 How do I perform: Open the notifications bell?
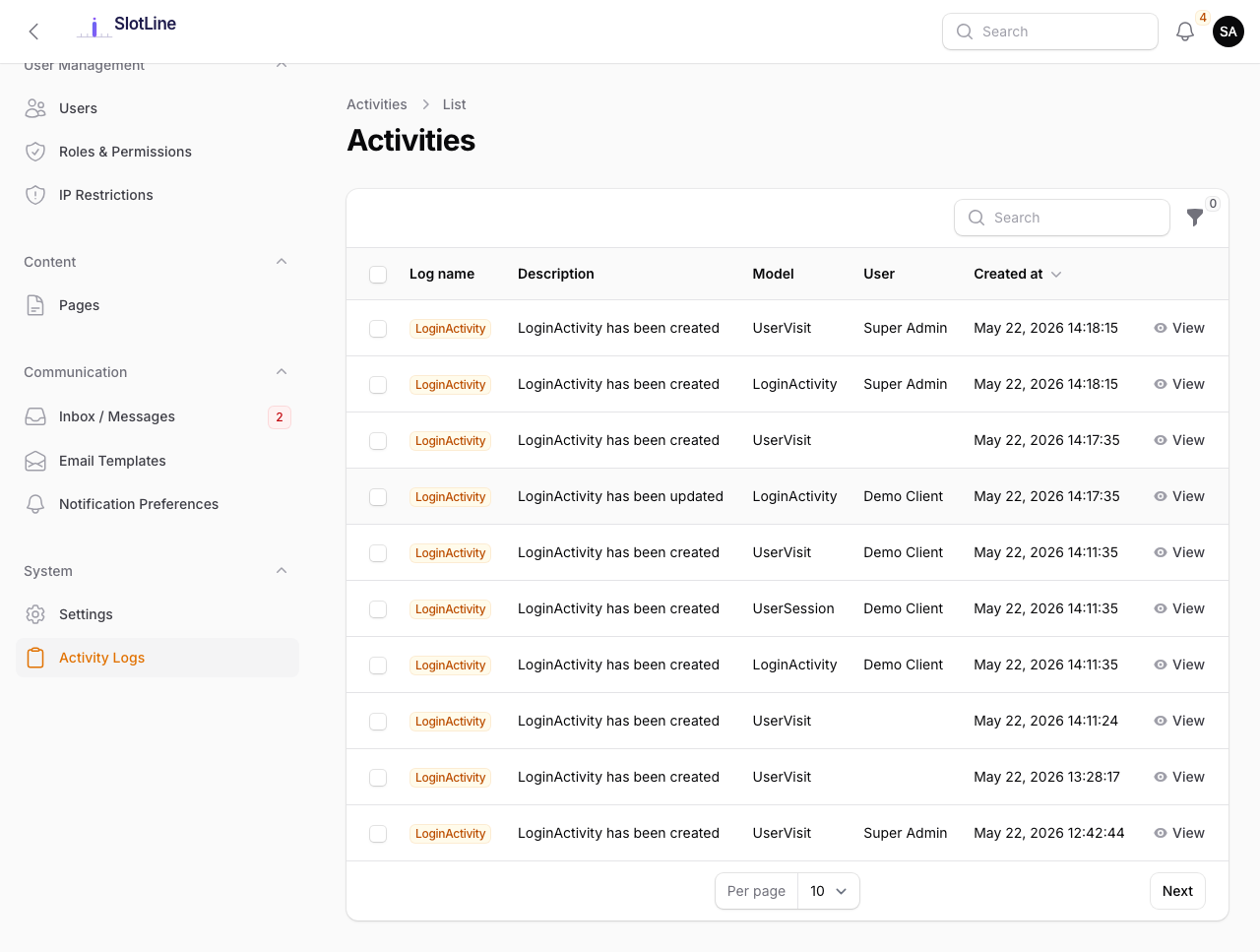(x=1185, y=32)
